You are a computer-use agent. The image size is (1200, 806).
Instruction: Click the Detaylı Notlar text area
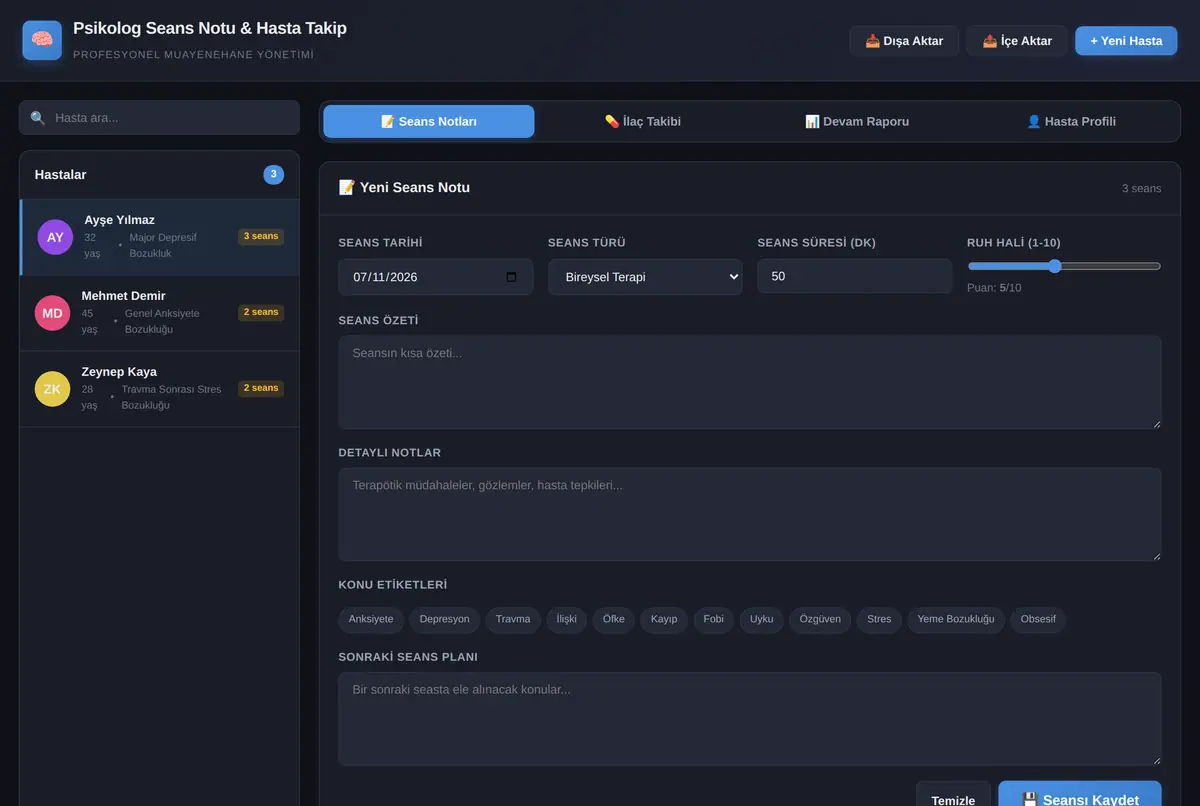pos(750,514)
